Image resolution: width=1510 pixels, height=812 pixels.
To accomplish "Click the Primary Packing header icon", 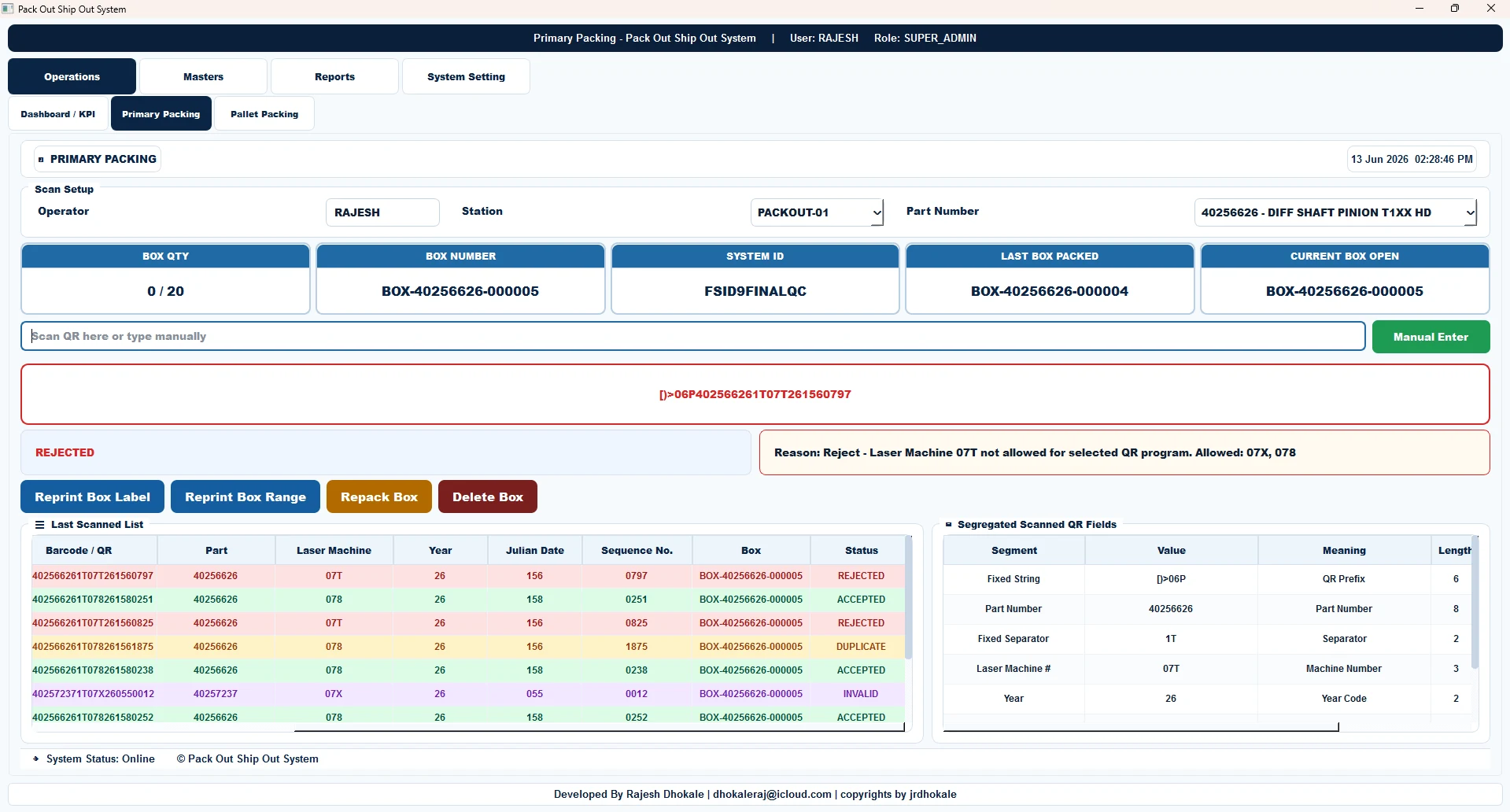I will [x=41, y=160].
